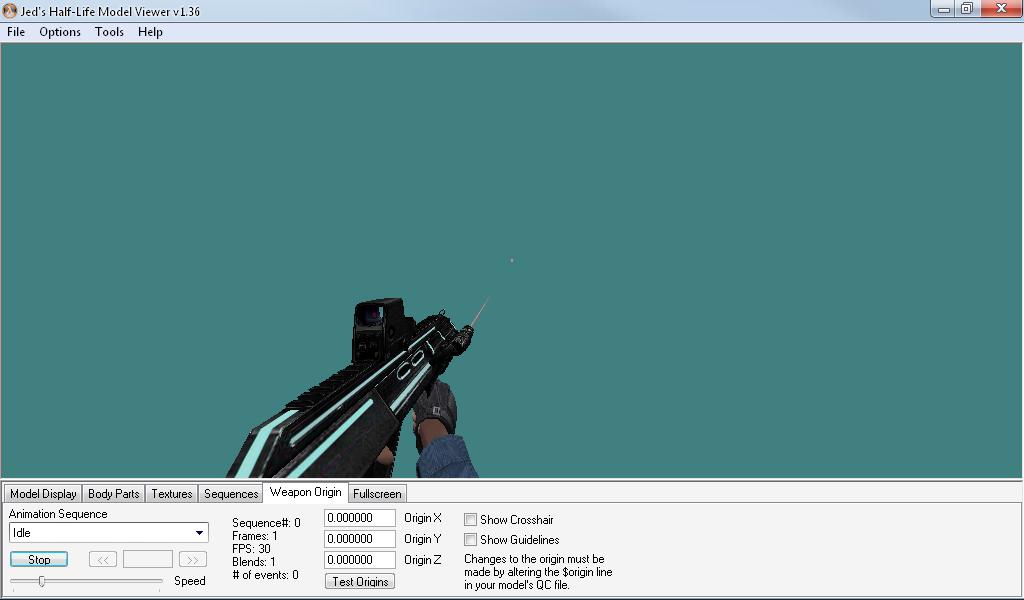Click the 'FPS: 30' text

(251, 549)
